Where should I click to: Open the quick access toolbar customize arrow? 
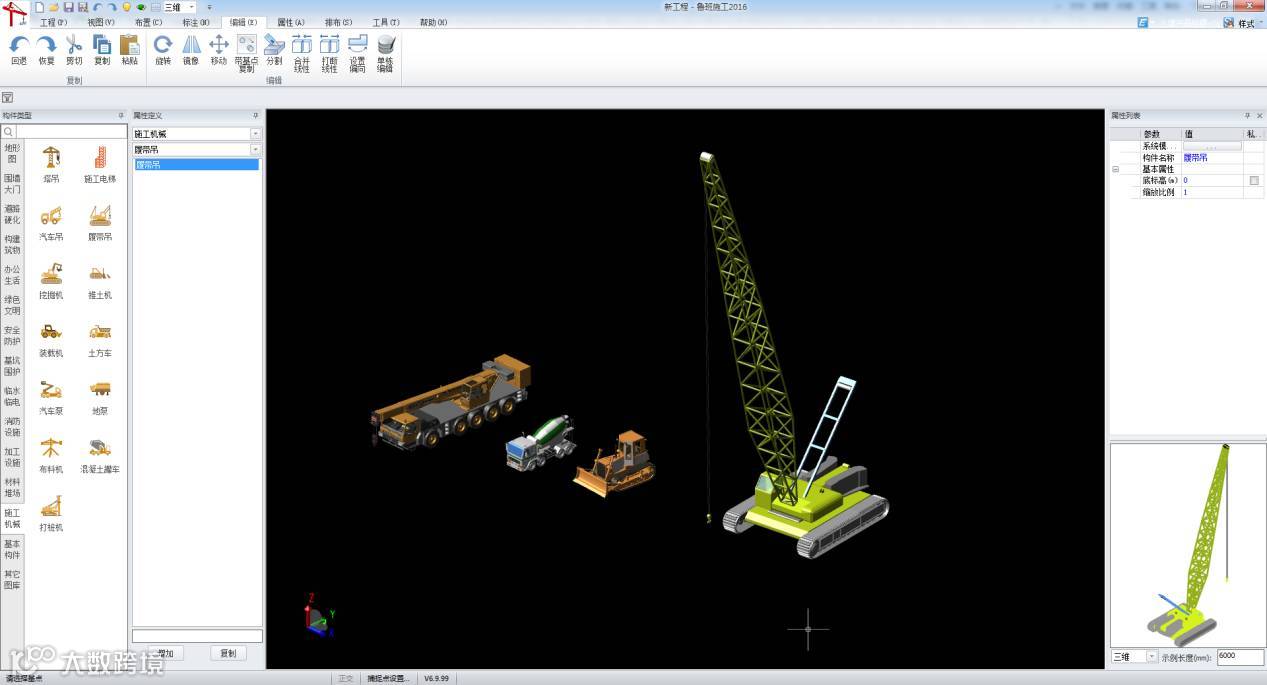point(209,7)
